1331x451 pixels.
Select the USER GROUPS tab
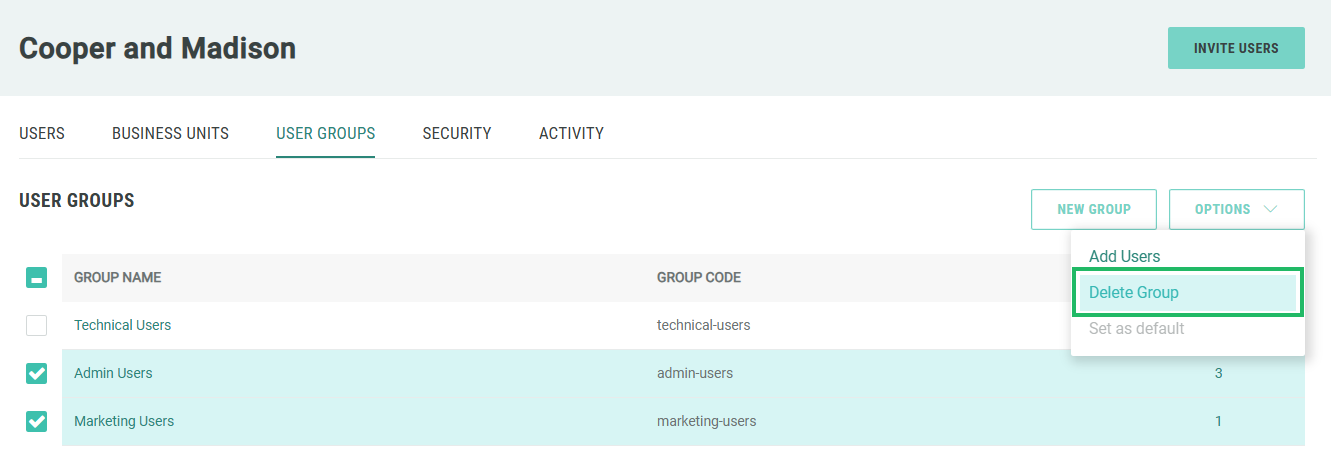click(x=325, y=133)
